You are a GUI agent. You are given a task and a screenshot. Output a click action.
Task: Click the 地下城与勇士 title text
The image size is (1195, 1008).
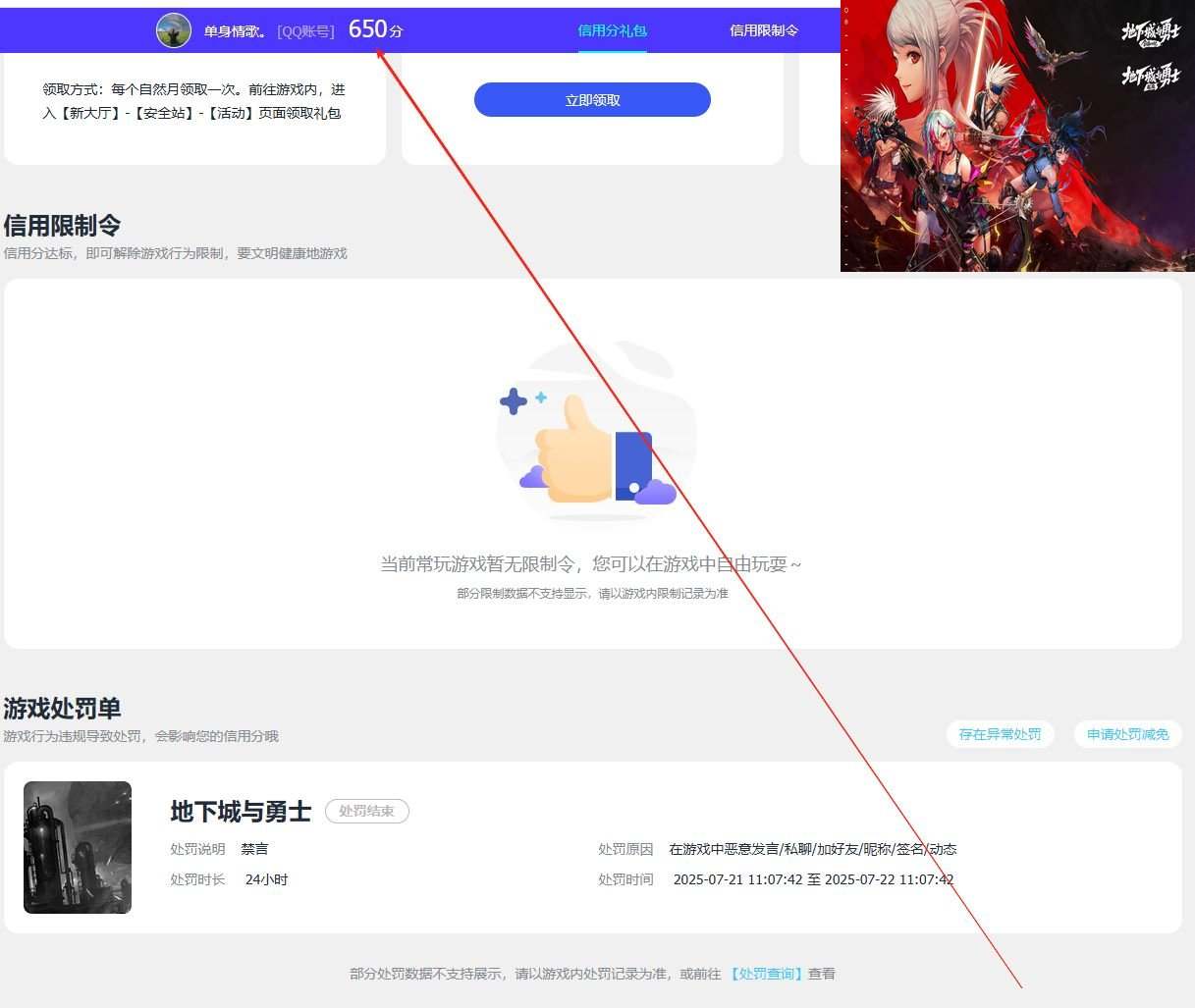241,812
